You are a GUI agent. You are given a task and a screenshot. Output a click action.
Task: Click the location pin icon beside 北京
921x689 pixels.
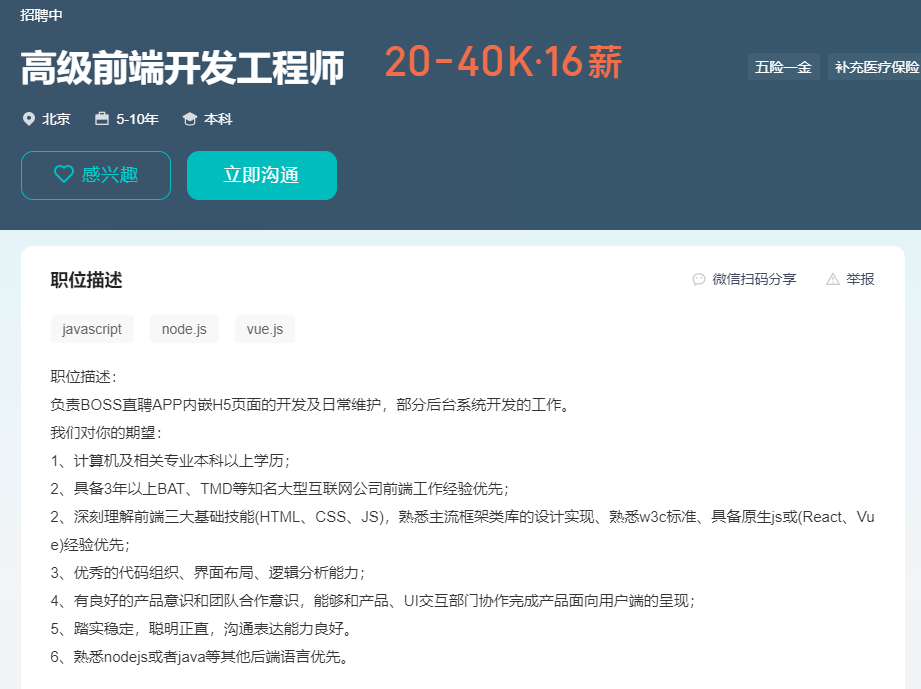tap(31, 119)
